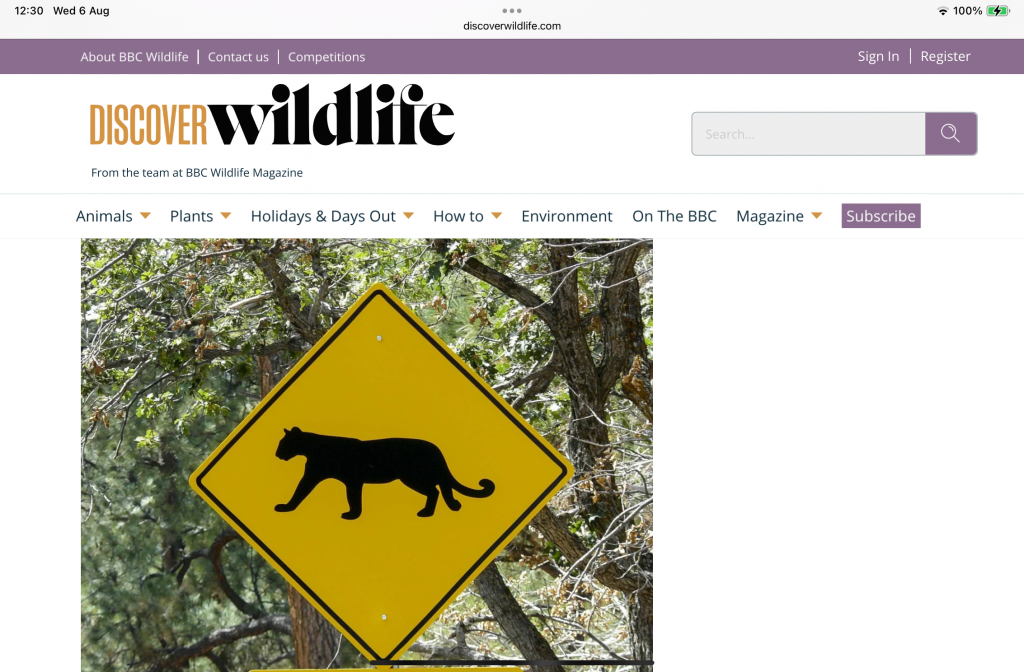
Task: Open About BBC Wildlife link
Action: coord(135,57)
